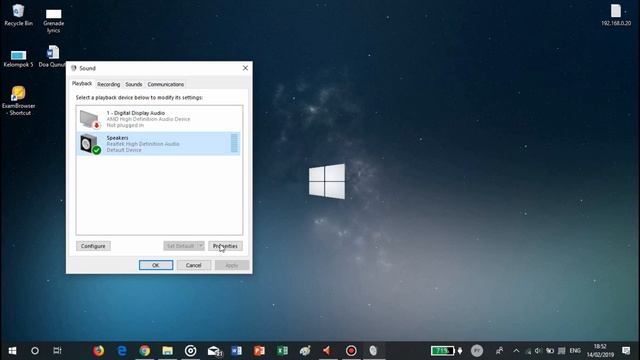The height and width of the screenshot is (360, 640).
Task: Confirm with the OK button
Action: [156, 265]
